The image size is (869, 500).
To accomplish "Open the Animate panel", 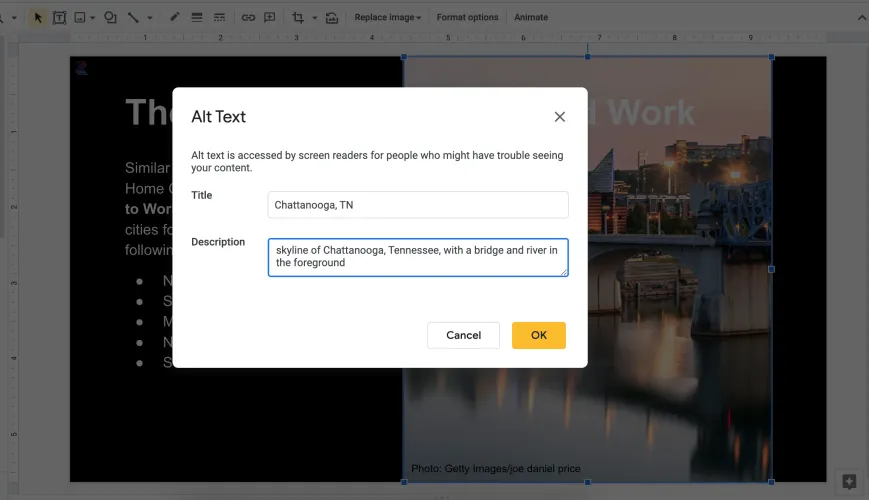I will click(531, 17).
